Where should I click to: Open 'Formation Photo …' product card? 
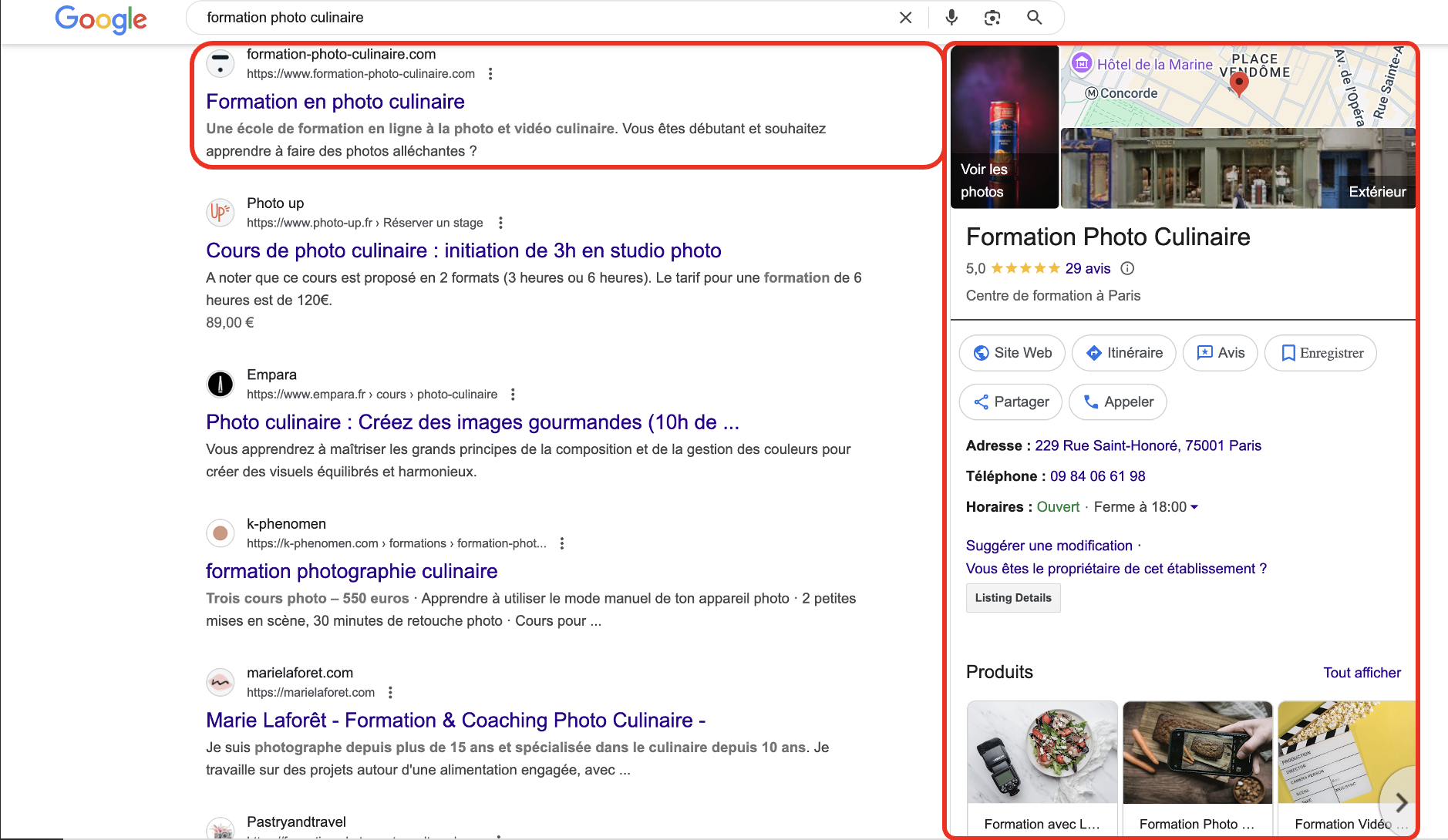pyautogui.click(x=1198, y=768)
